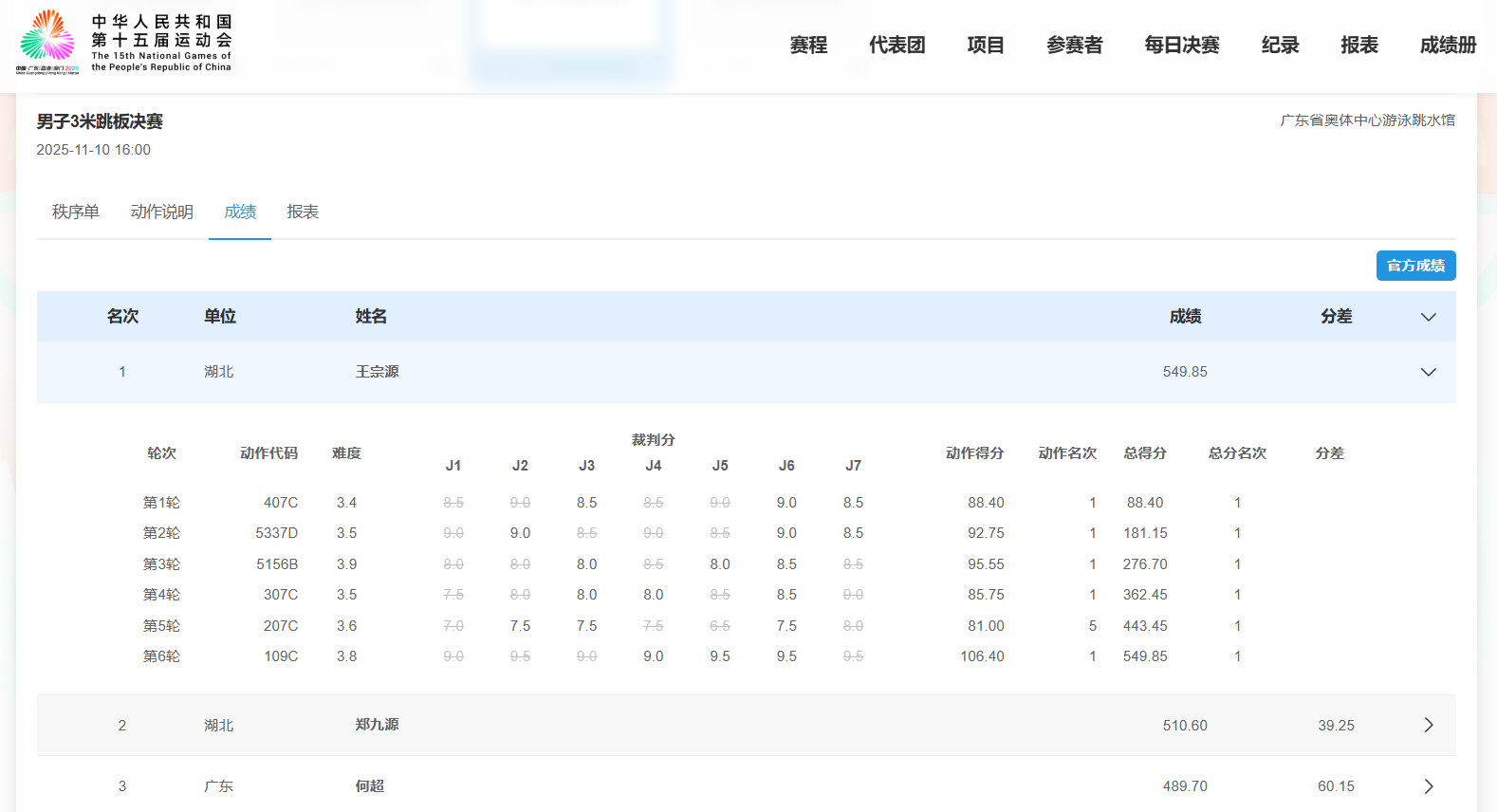Click the 裁判分 header
This screenshot has height=812, width=1497.
pos(653,440)
